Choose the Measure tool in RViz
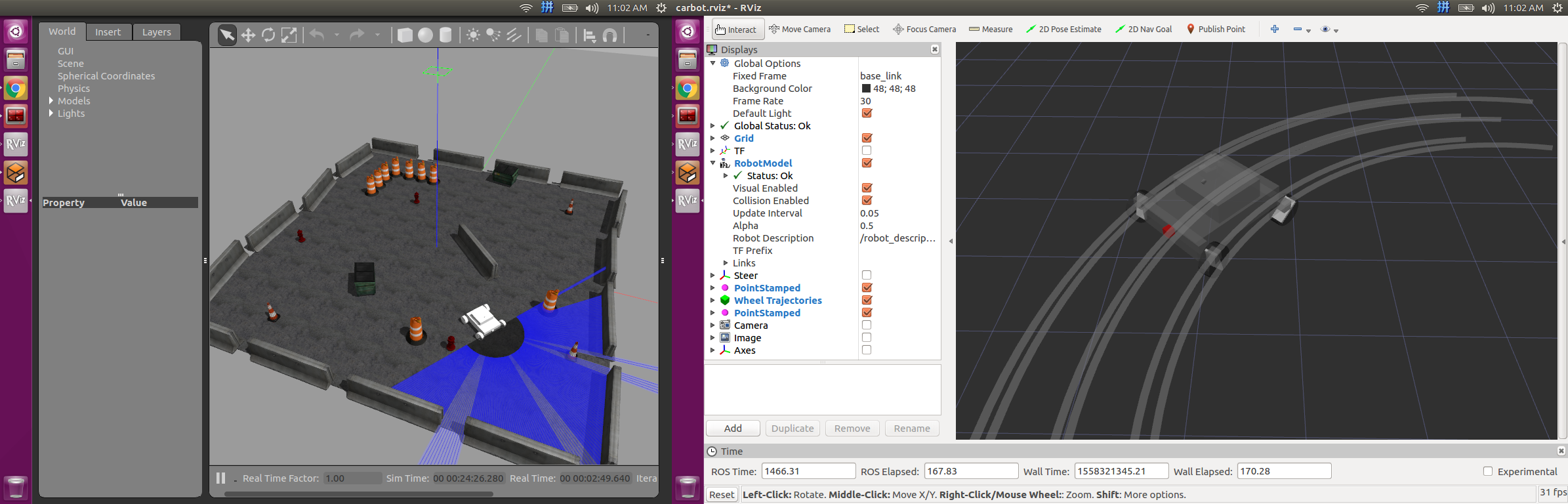Image resolution: width=1568 pixels, height=504 pixels. coord(991,30)
